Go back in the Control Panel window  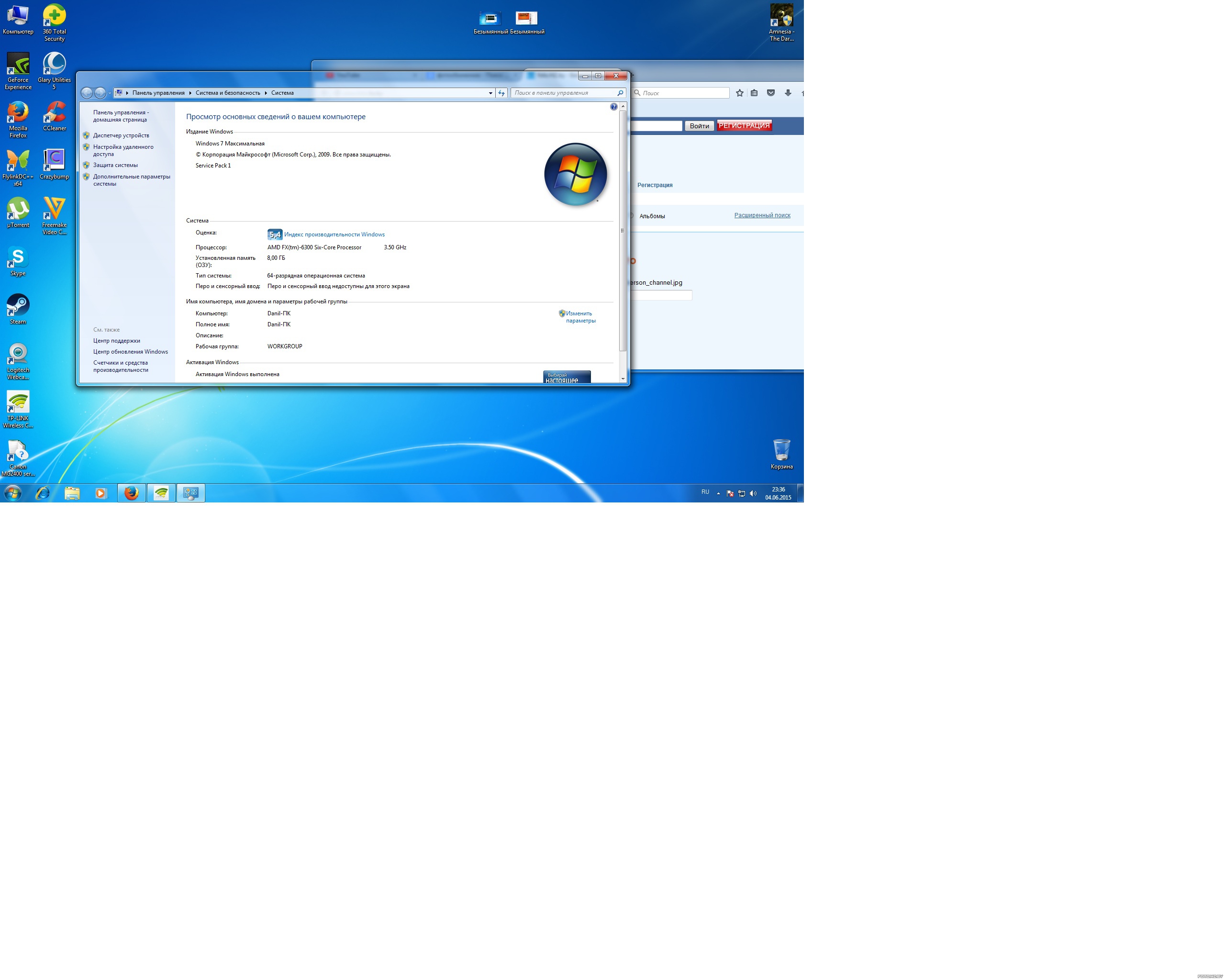(87, 93)
